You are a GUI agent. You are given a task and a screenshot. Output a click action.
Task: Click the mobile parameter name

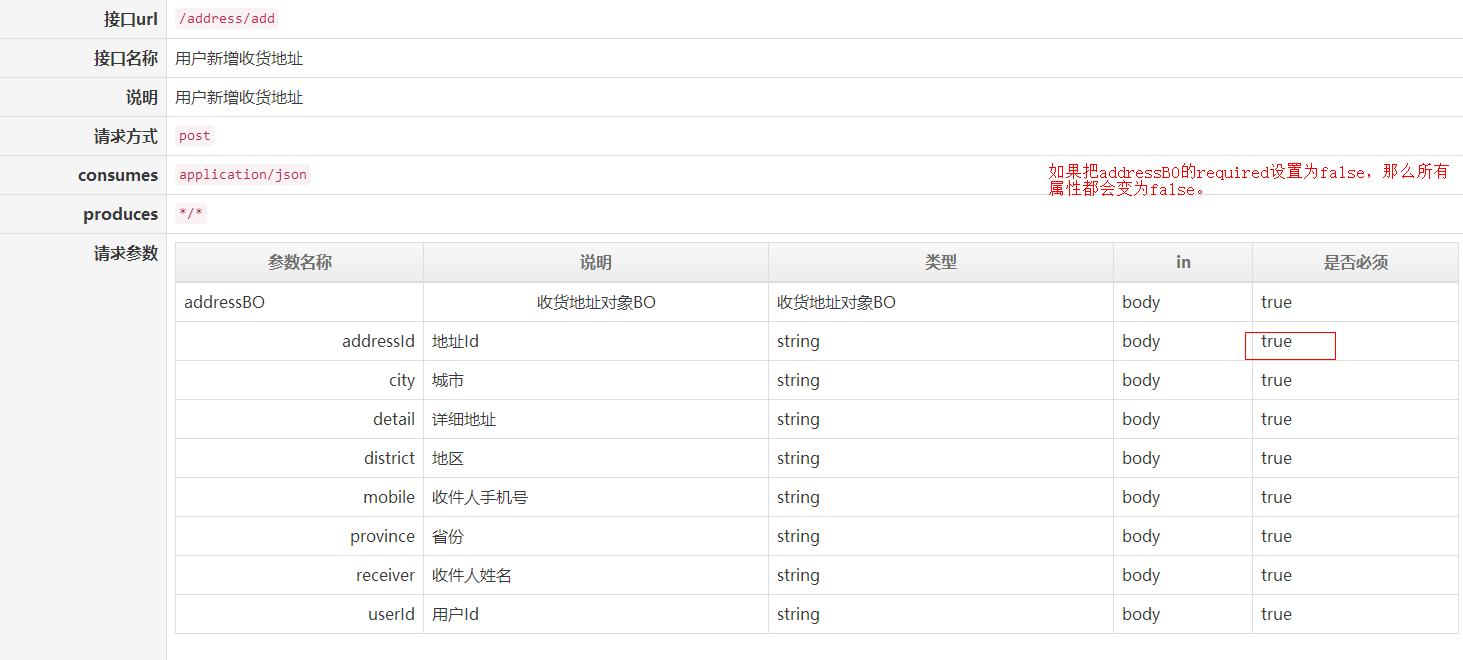pyautogui.click(x=389, y=497)
